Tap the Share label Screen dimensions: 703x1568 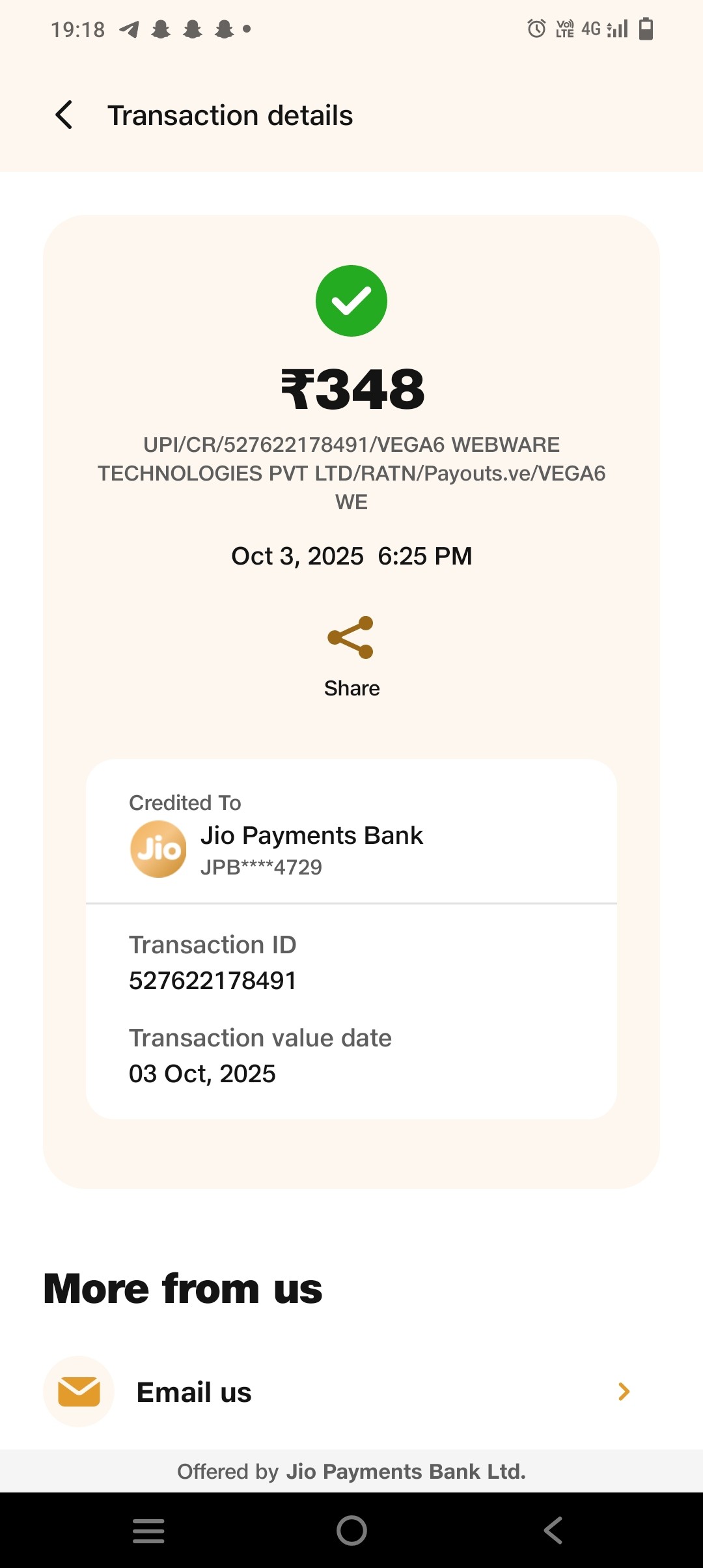[351, 688]
